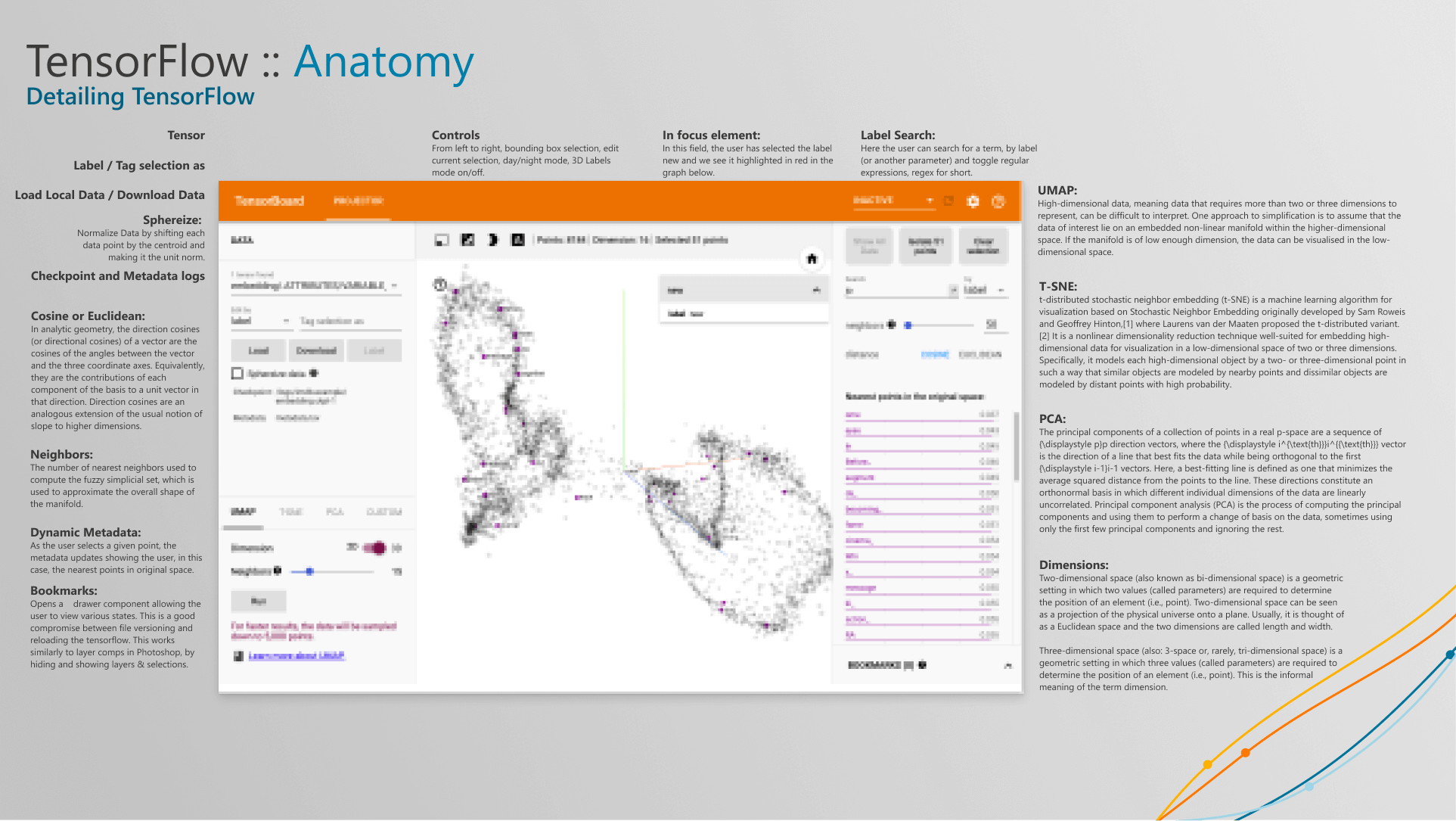Image resolution: width=1456 pixels, height=821 pixels.
Task: Click the help icon in orange header
Action: 998,201
